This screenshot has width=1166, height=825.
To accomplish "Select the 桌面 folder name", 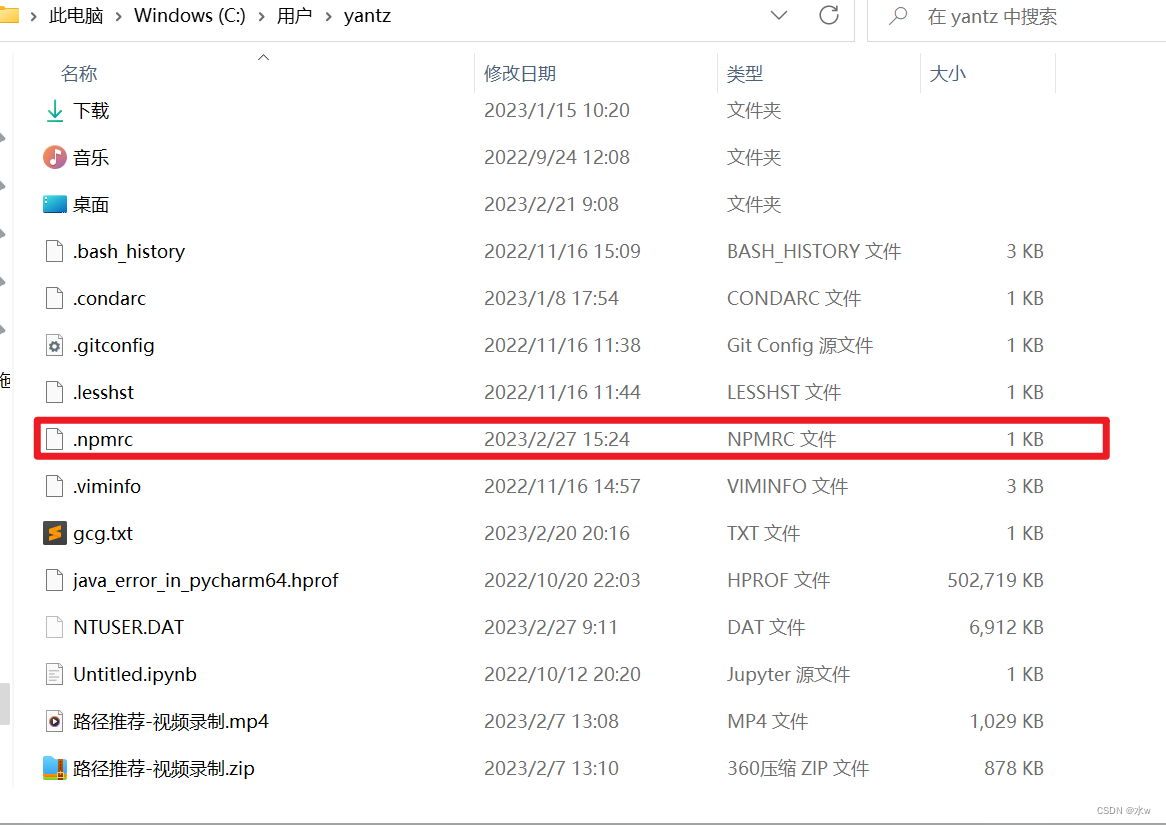I will tap(91, 205).
